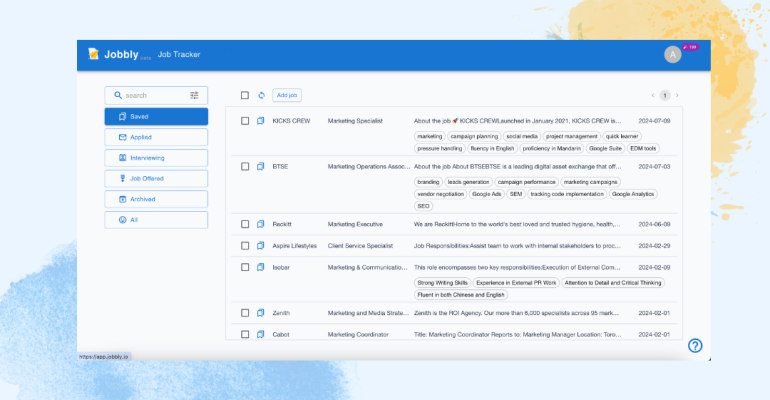Image resolution: width=770 pixels, height=400 pixels.
Task: Click the saved status icon for KICKS CREW
Action: point(261,121)
